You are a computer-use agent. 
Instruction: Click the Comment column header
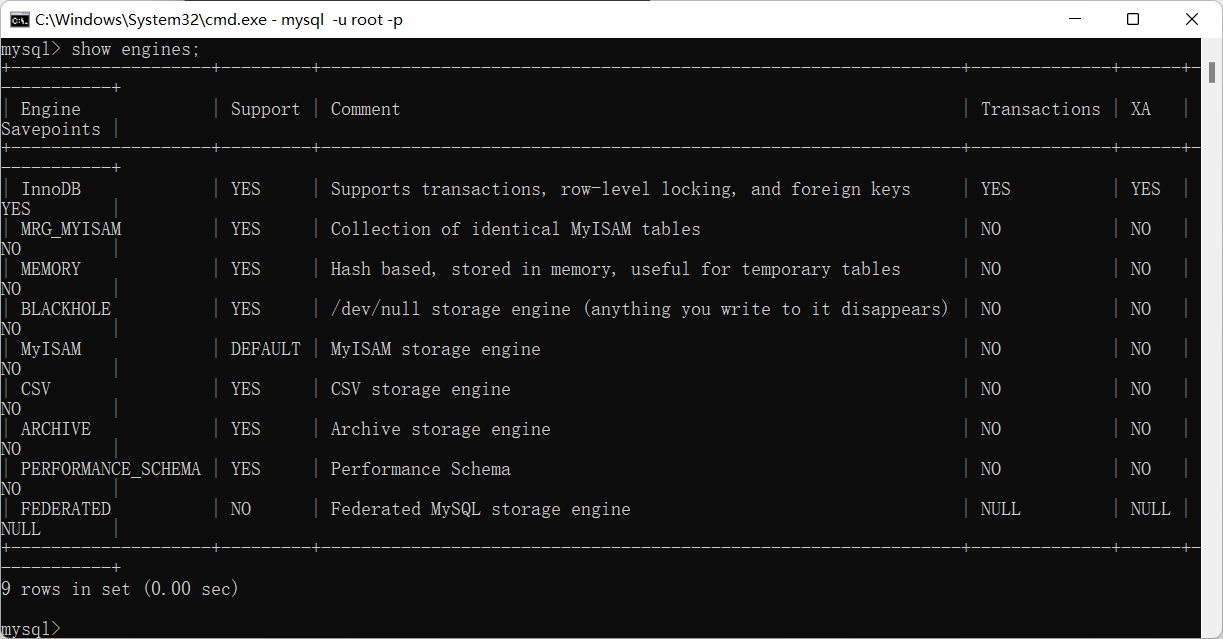[x=365, y=109]
